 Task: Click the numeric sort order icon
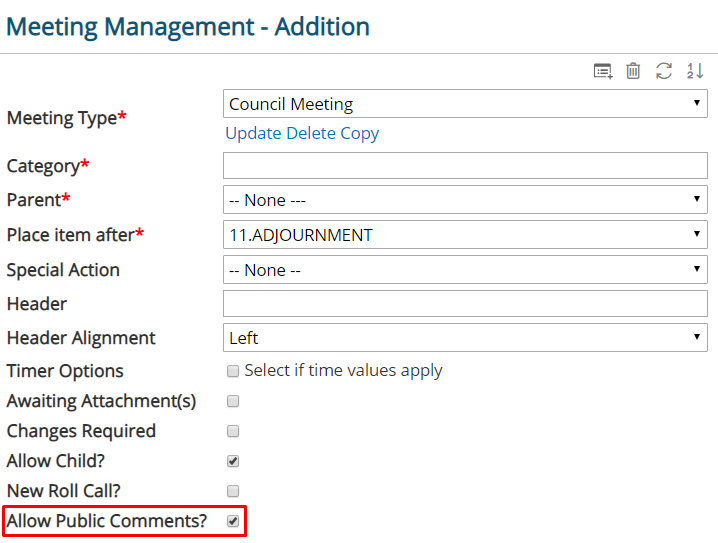[695, 71]
